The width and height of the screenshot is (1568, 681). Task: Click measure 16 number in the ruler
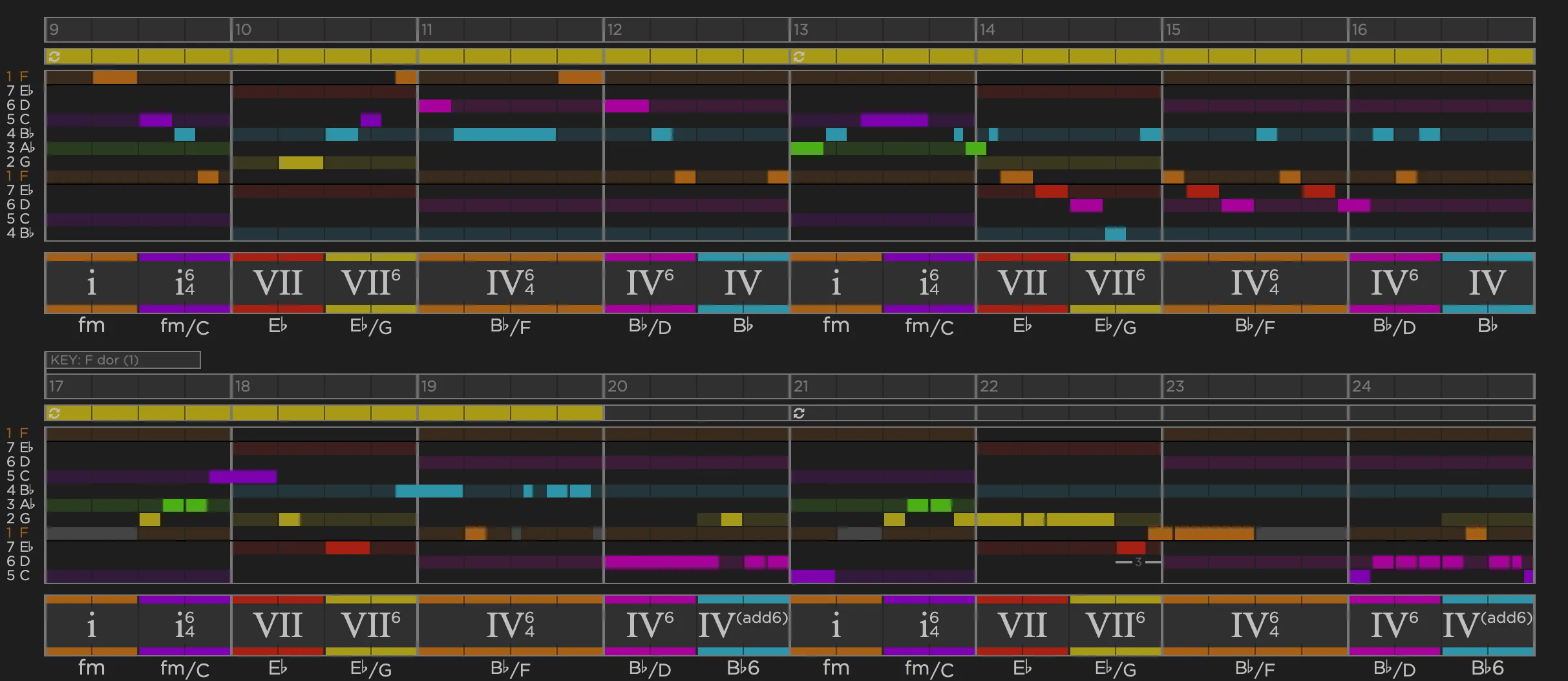(1359, 30)
